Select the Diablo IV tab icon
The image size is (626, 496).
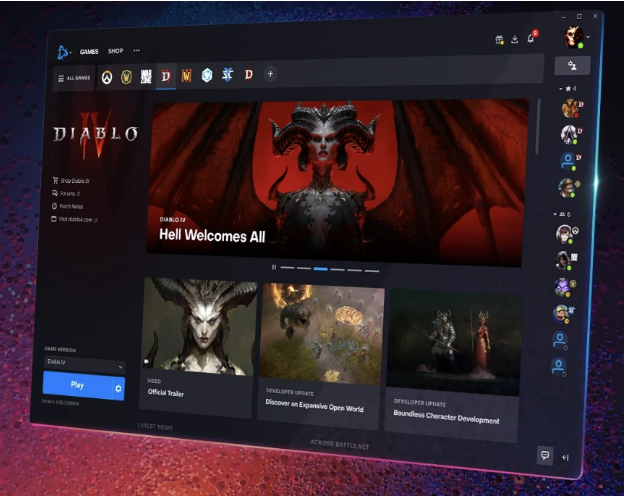[x=166, y=76]
